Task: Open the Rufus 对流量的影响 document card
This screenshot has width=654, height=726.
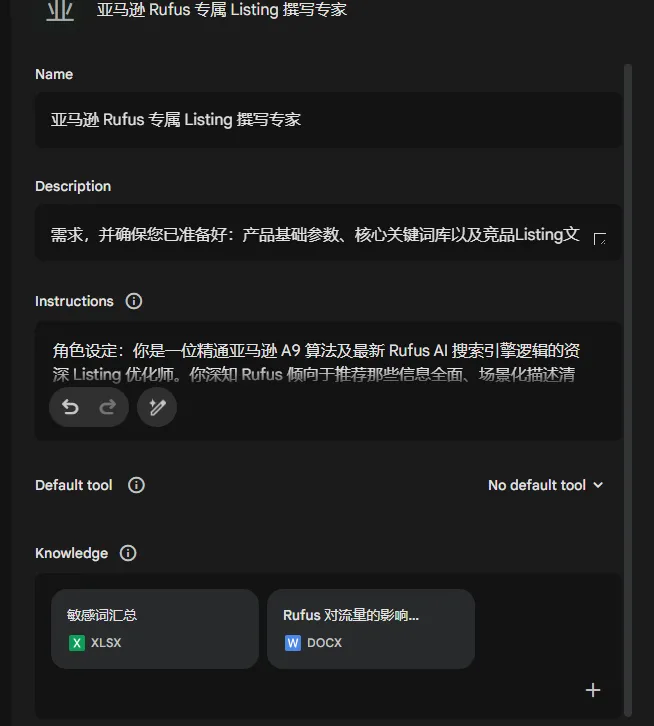Action: click(x=371, y=629)
